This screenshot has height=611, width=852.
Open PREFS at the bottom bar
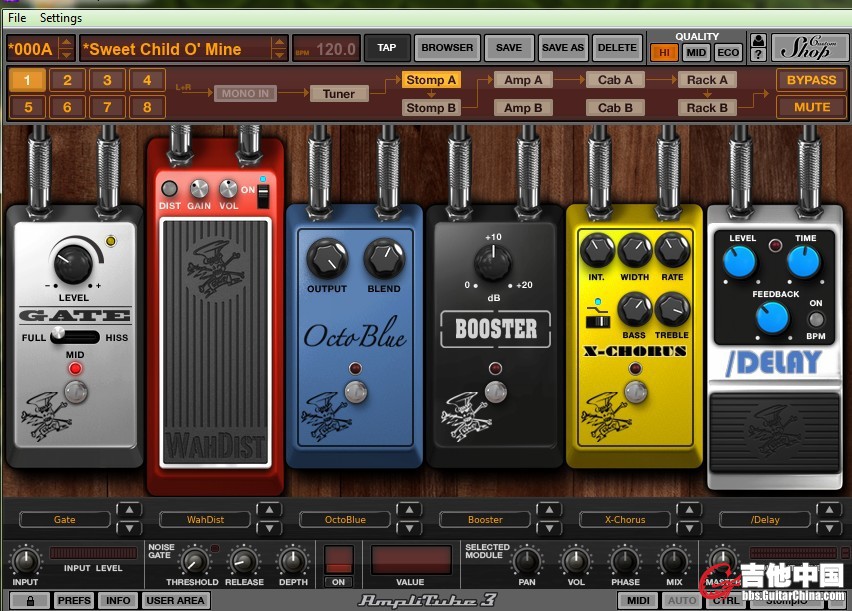[x=74, y=601]
